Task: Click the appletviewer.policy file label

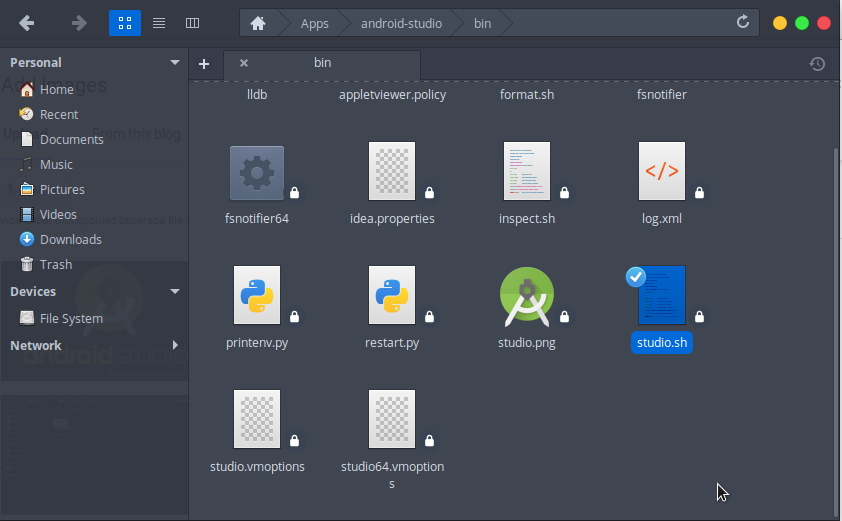Action: (392, 95)
